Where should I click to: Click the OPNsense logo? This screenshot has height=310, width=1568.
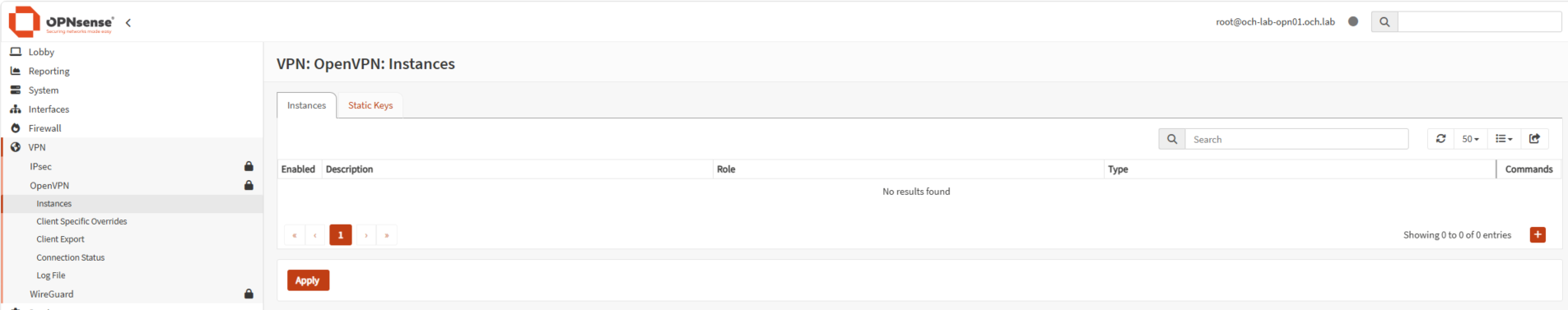coord(61,22)
